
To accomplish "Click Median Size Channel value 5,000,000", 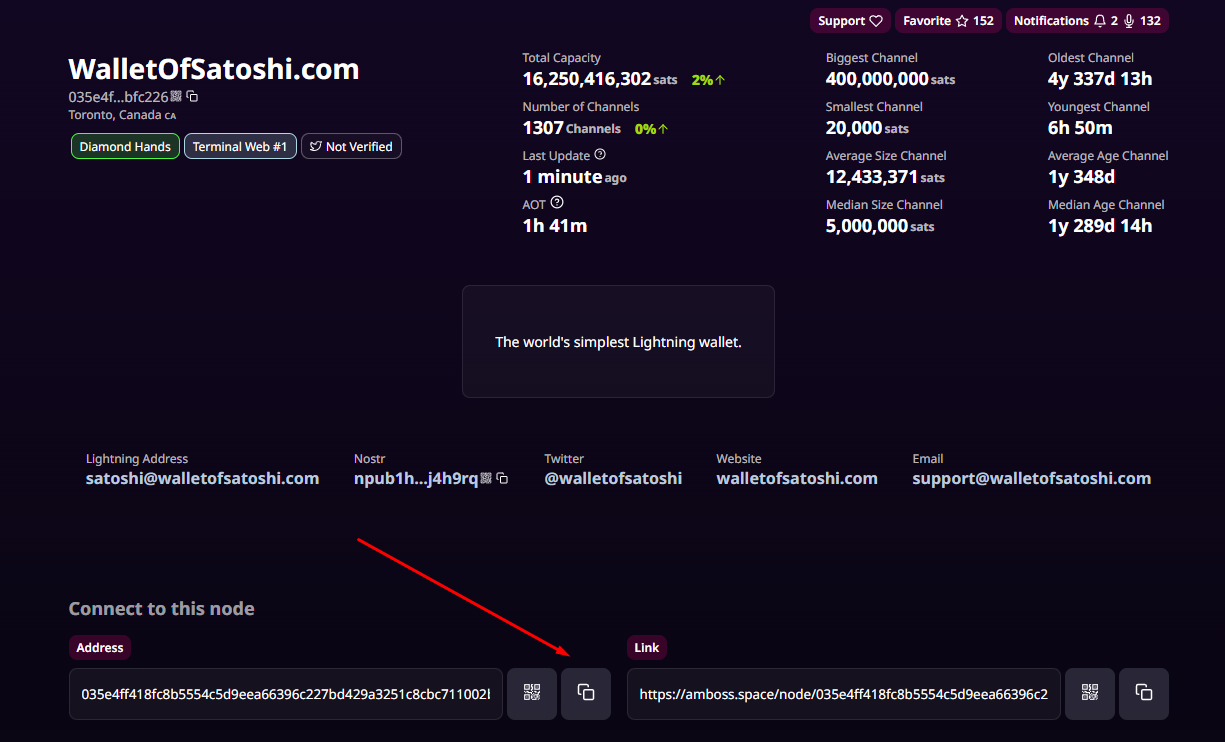I will coord(867,226).
